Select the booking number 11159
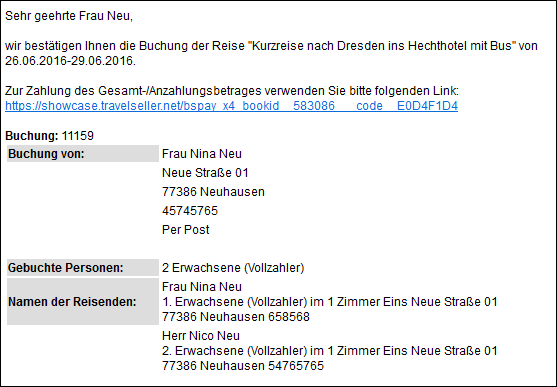Screen dimensions: 557x387 (78, 136)
